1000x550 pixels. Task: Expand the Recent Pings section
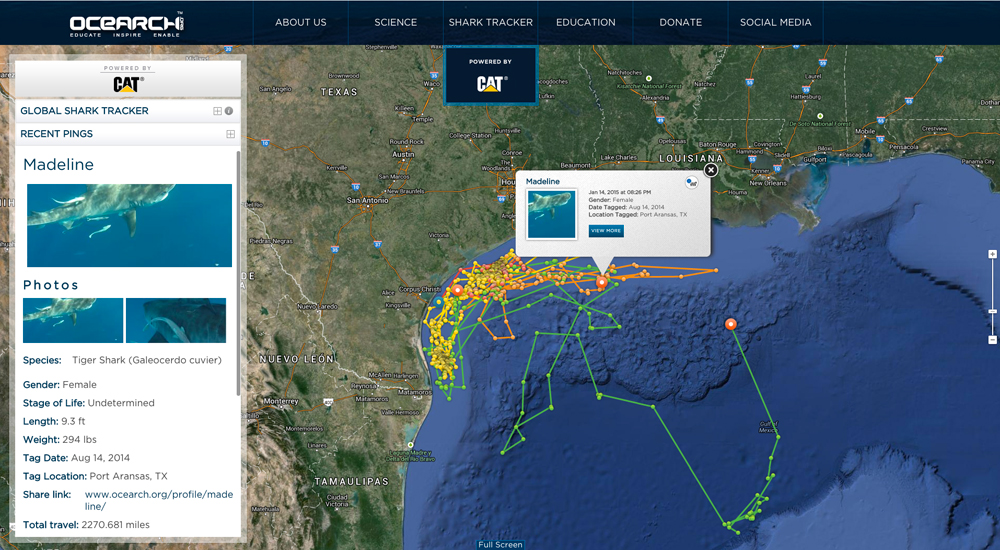pos(128,134)
